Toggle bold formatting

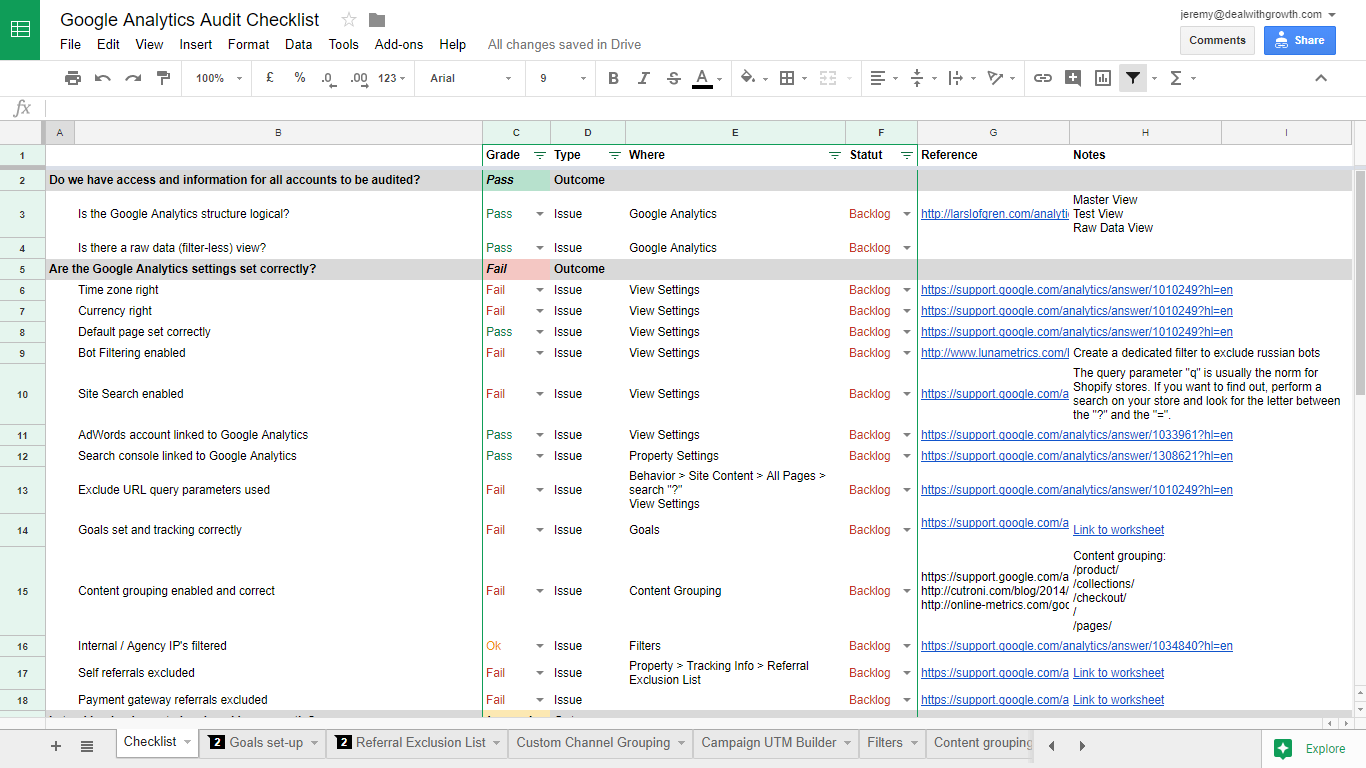613,78
